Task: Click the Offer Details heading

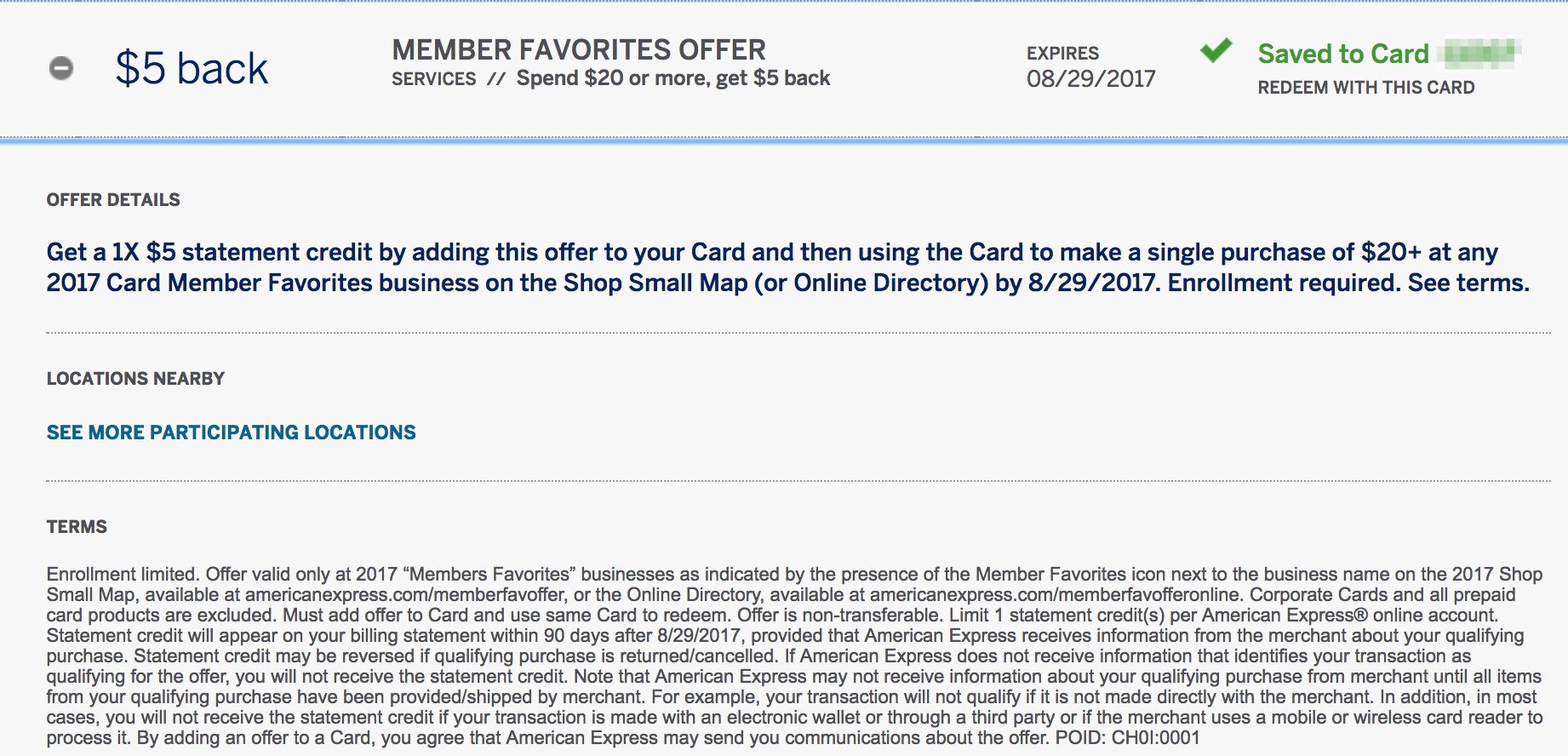Action: point(113,200)
